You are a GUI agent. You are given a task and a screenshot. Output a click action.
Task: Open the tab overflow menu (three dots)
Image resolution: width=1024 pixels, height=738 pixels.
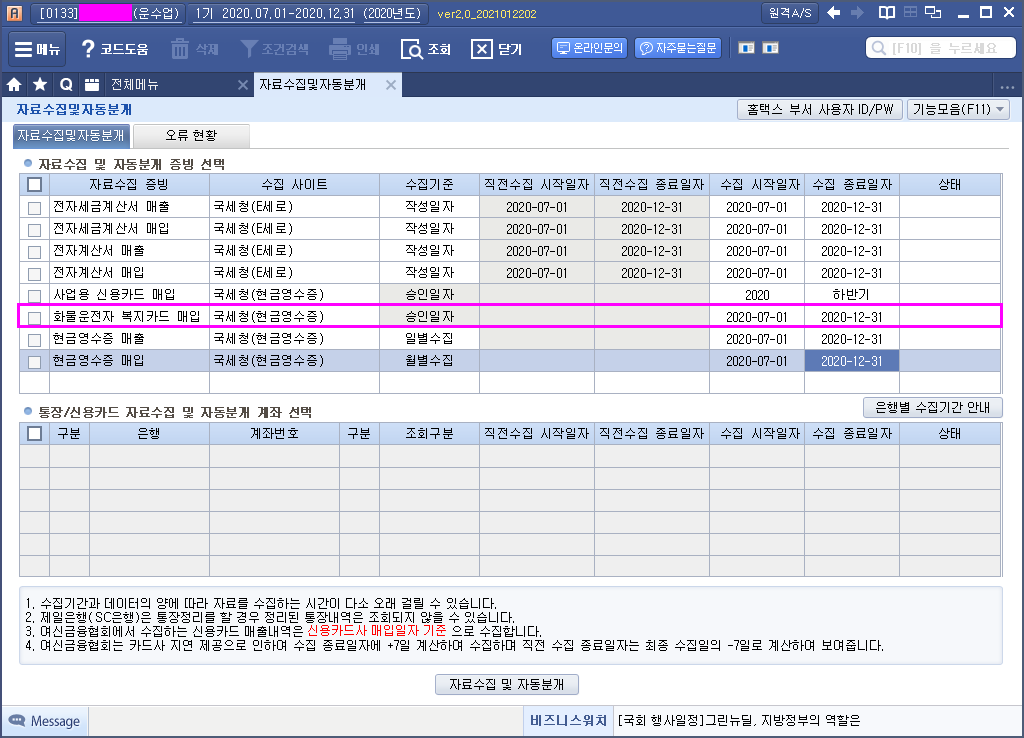(x=1007, y=85)
